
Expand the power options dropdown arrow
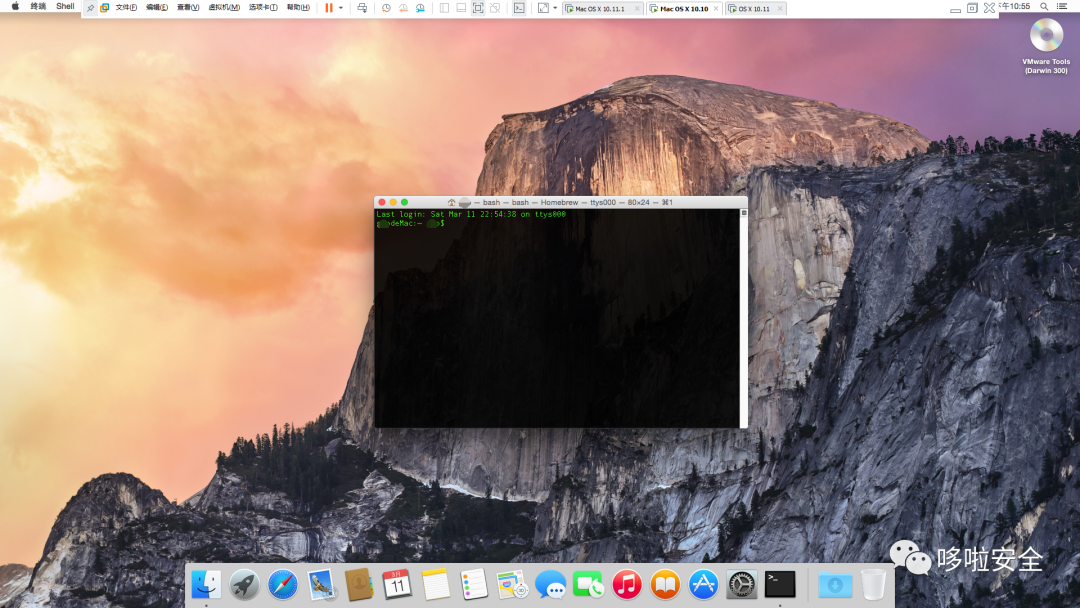[341, 8]
